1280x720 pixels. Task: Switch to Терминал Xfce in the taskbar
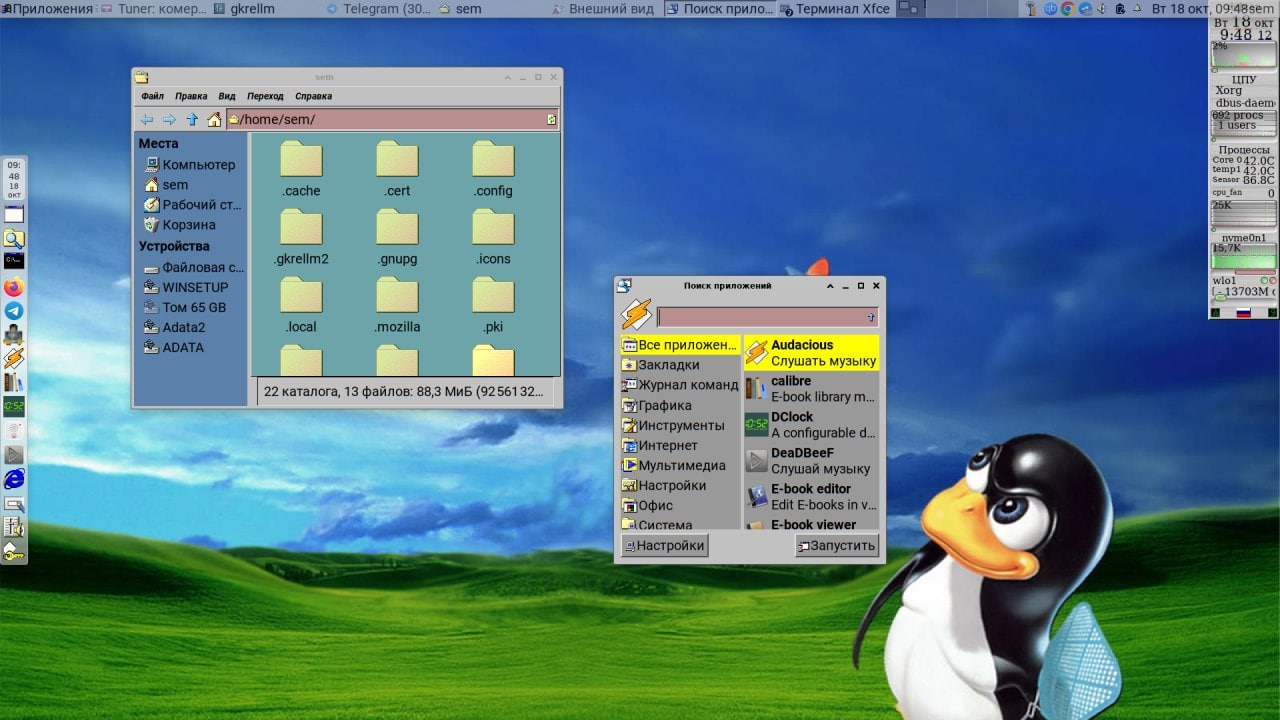(837, 9)
